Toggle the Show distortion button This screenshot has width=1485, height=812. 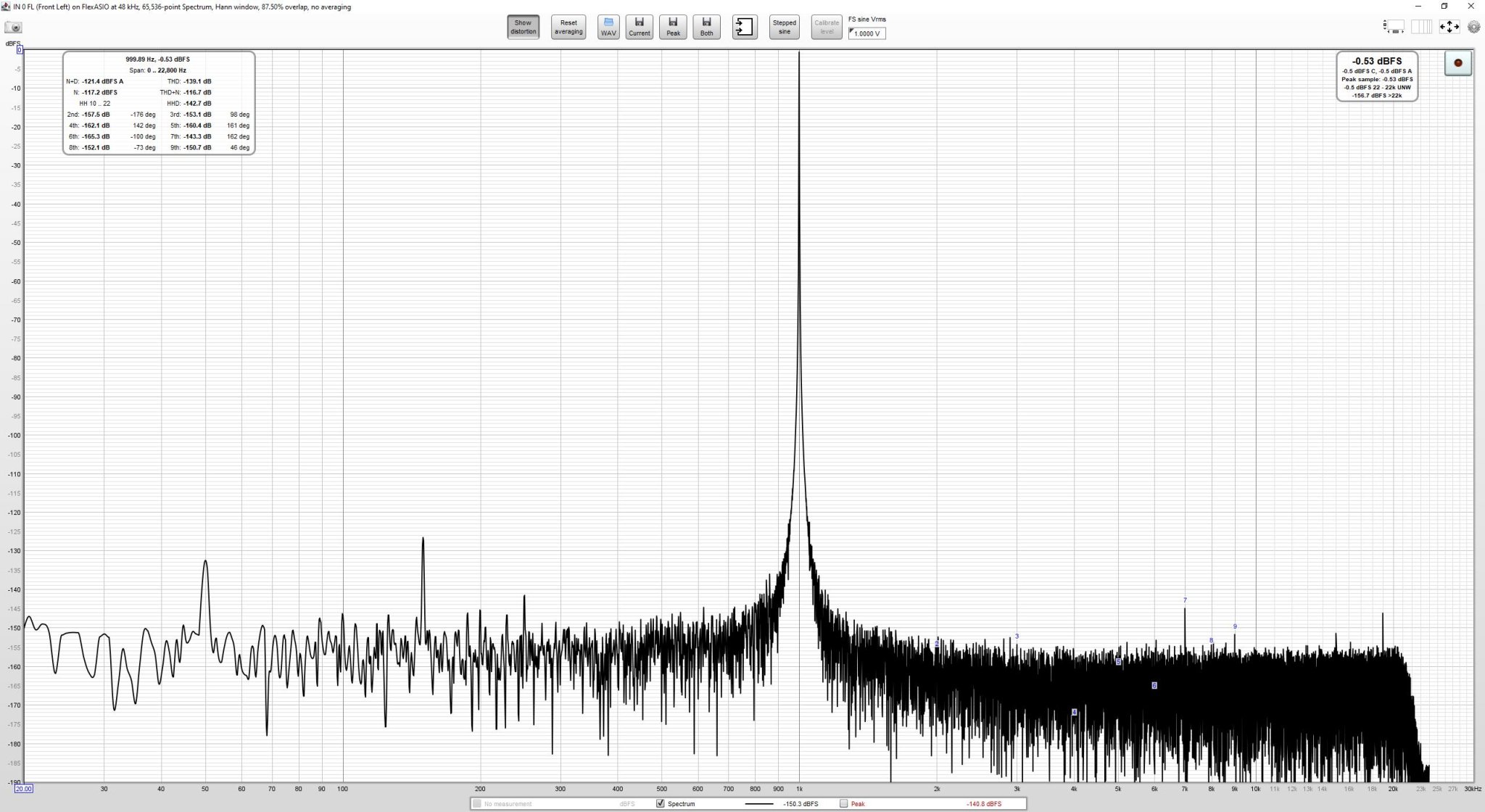(x=523, y=27)
